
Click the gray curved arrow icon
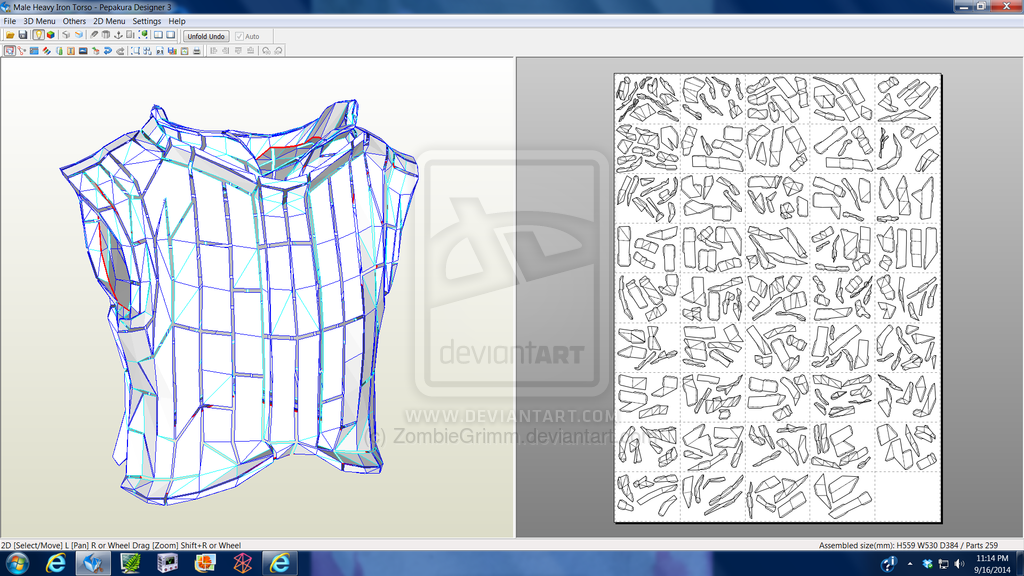coord(121,50)
